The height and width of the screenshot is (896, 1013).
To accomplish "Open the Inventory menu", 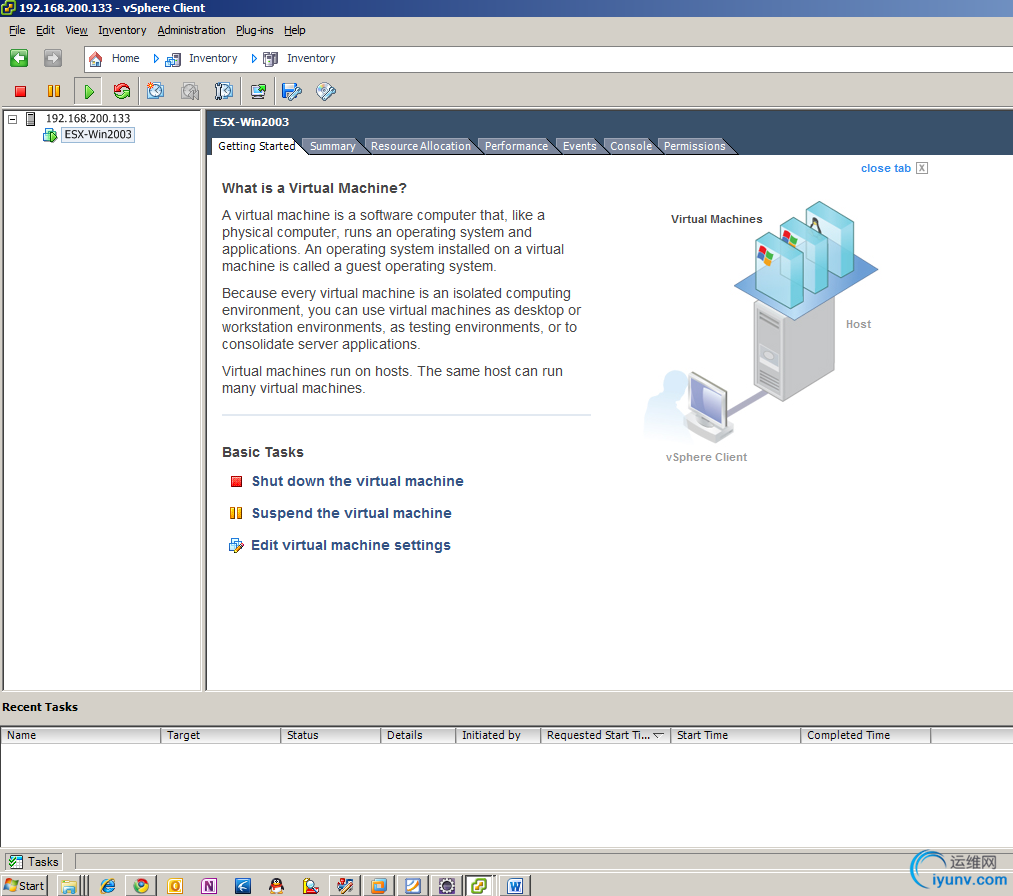I will click(122, 30).
